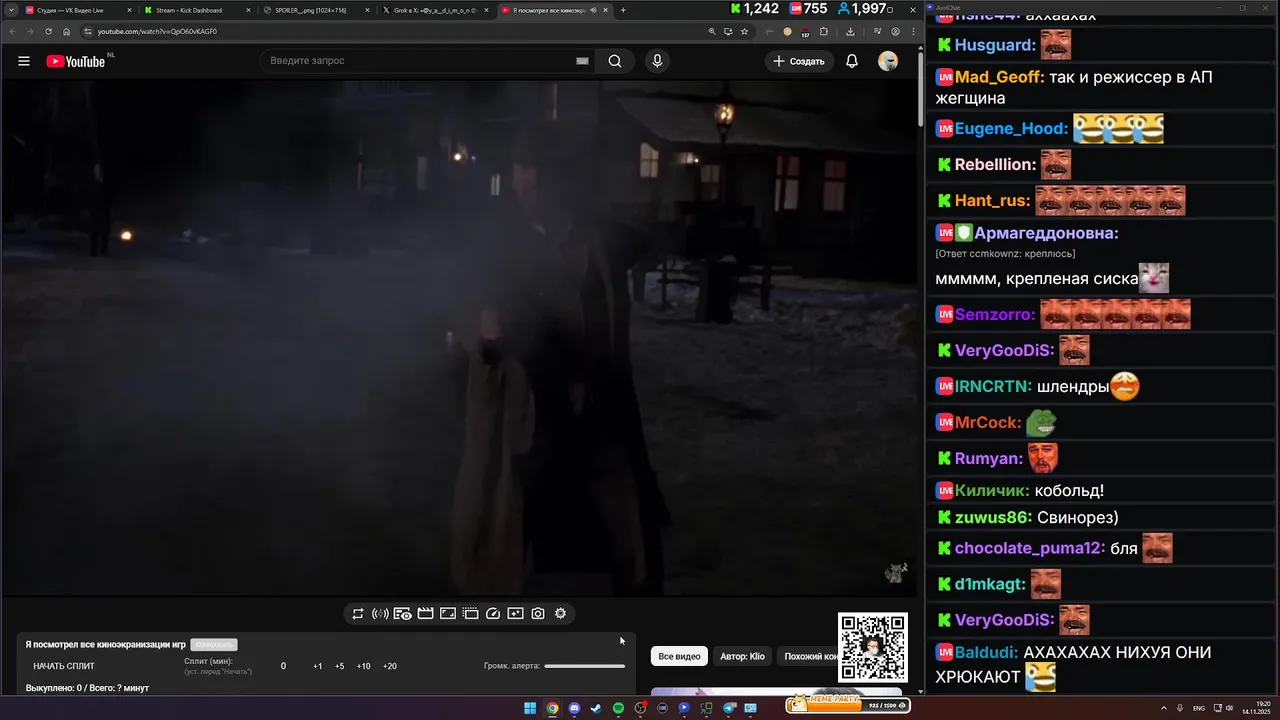Click the MEME PARTY progress widget
The height and width of the screenshot is (720, 1280).
[x=847, y=703]
